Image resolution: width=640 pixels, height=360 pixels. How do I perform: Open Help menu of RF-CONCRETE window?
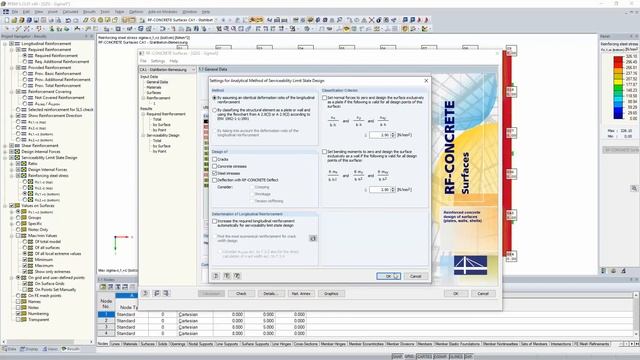pos(174,61)
